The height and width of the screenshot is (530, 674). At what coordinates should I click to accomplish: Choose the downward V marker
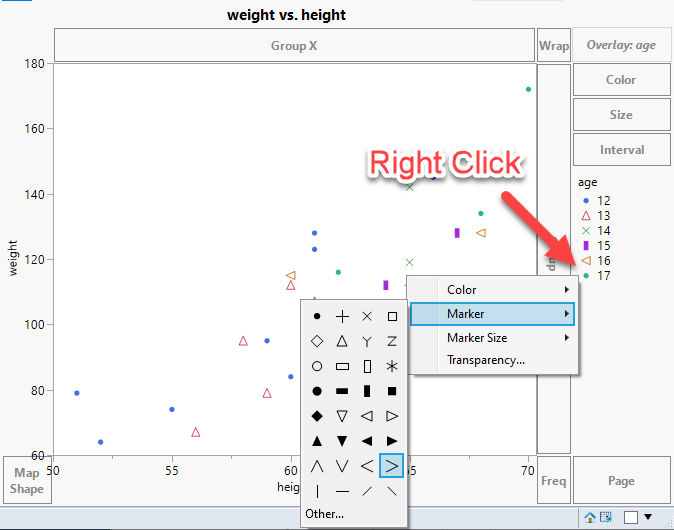342,466
